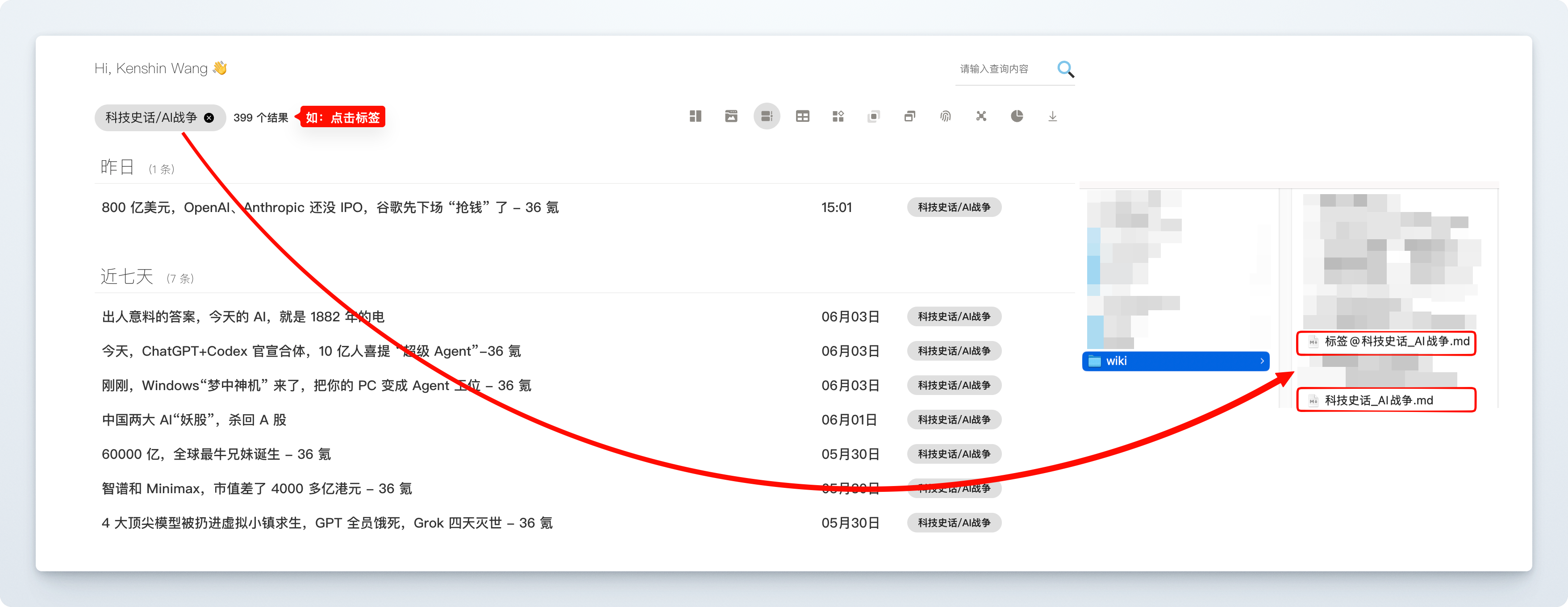Click the 05月30日 date on the 60000 亿 row

(851, 454)
